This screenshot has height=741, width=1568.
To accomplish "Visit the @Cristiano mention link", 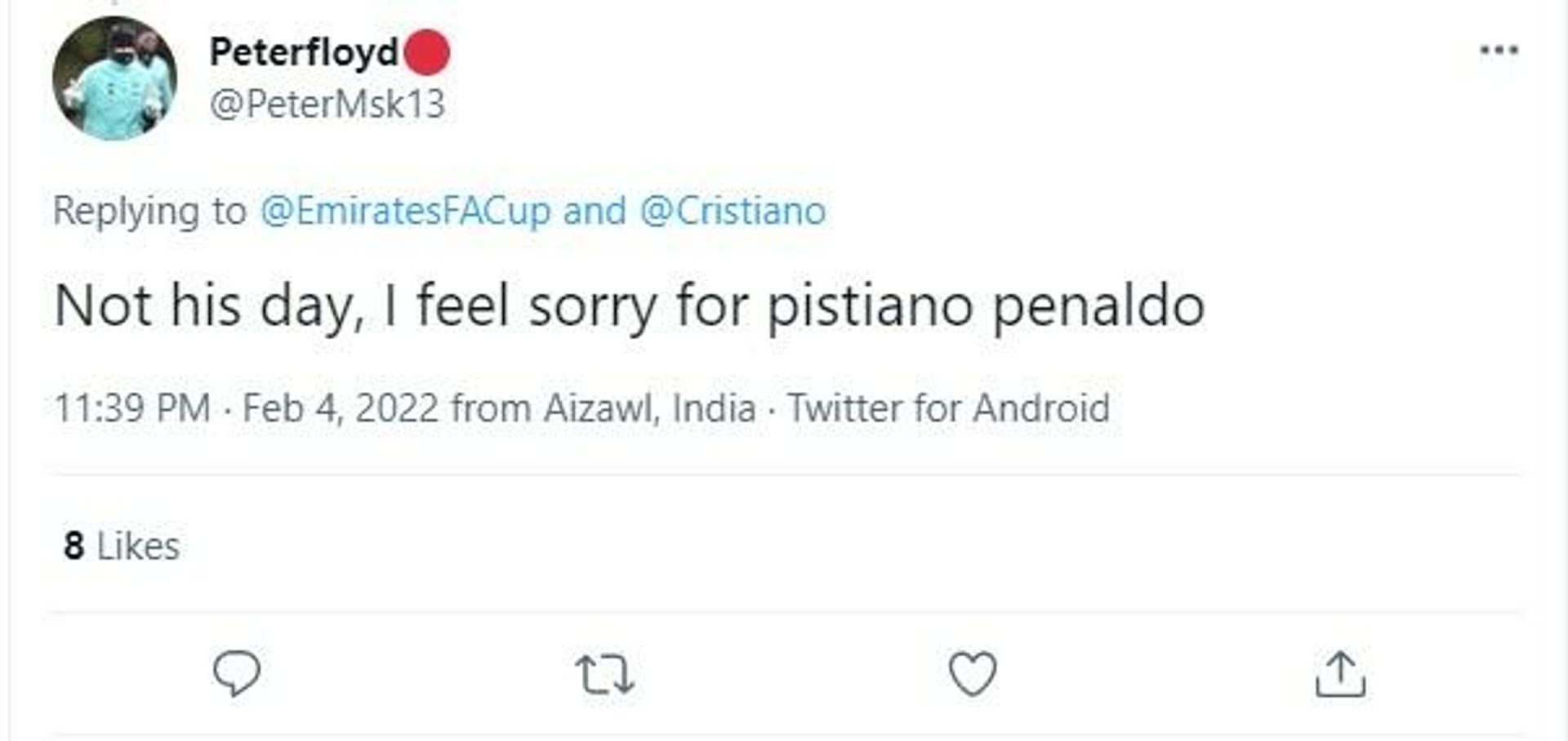I will pyautogui.click(x=733, y=211).
